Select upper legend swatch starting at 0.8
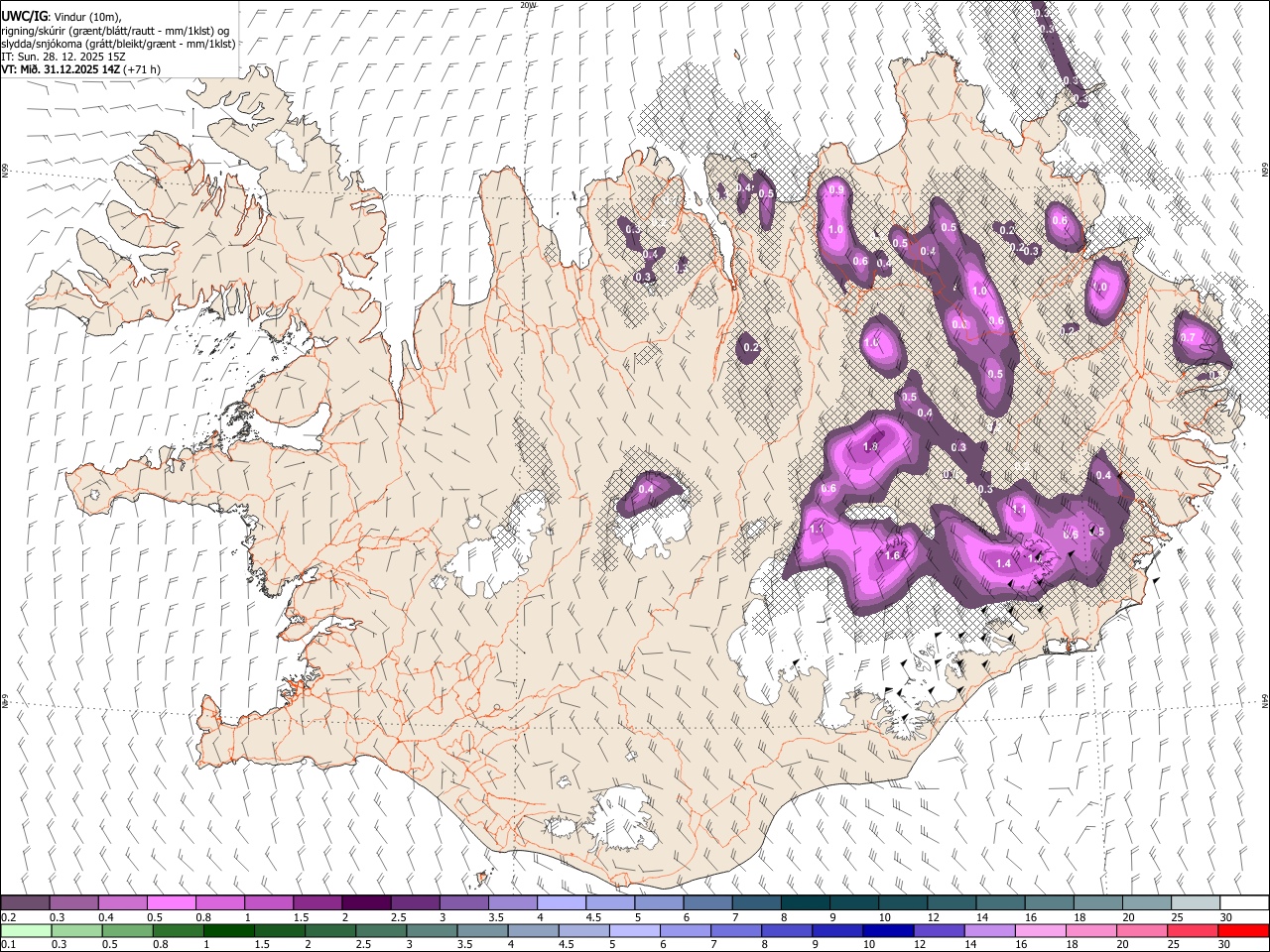Image resolution: width=1270 pixels, height=952 pixels. click(220, 903)
